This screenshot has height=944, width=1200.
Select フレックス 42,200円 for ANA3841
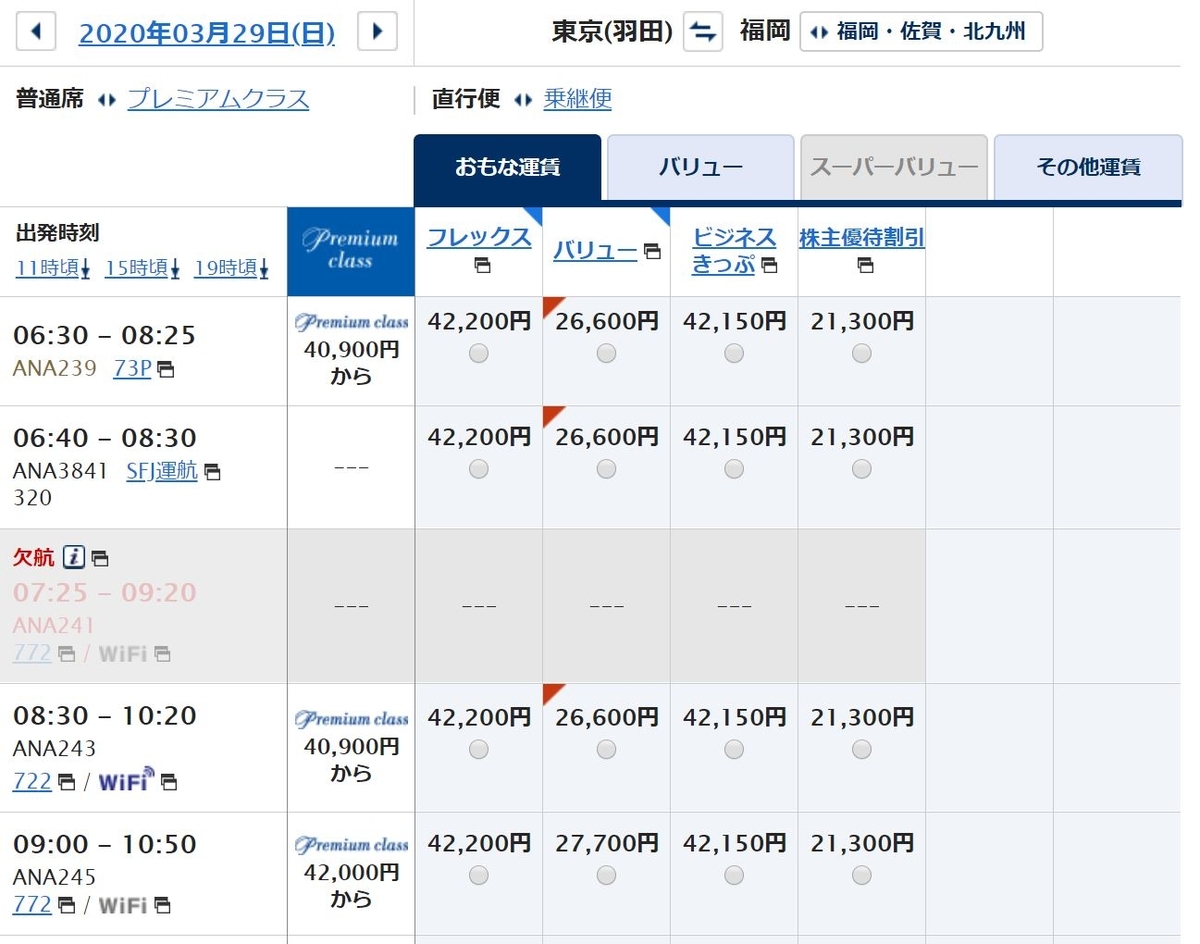[479, 469]
